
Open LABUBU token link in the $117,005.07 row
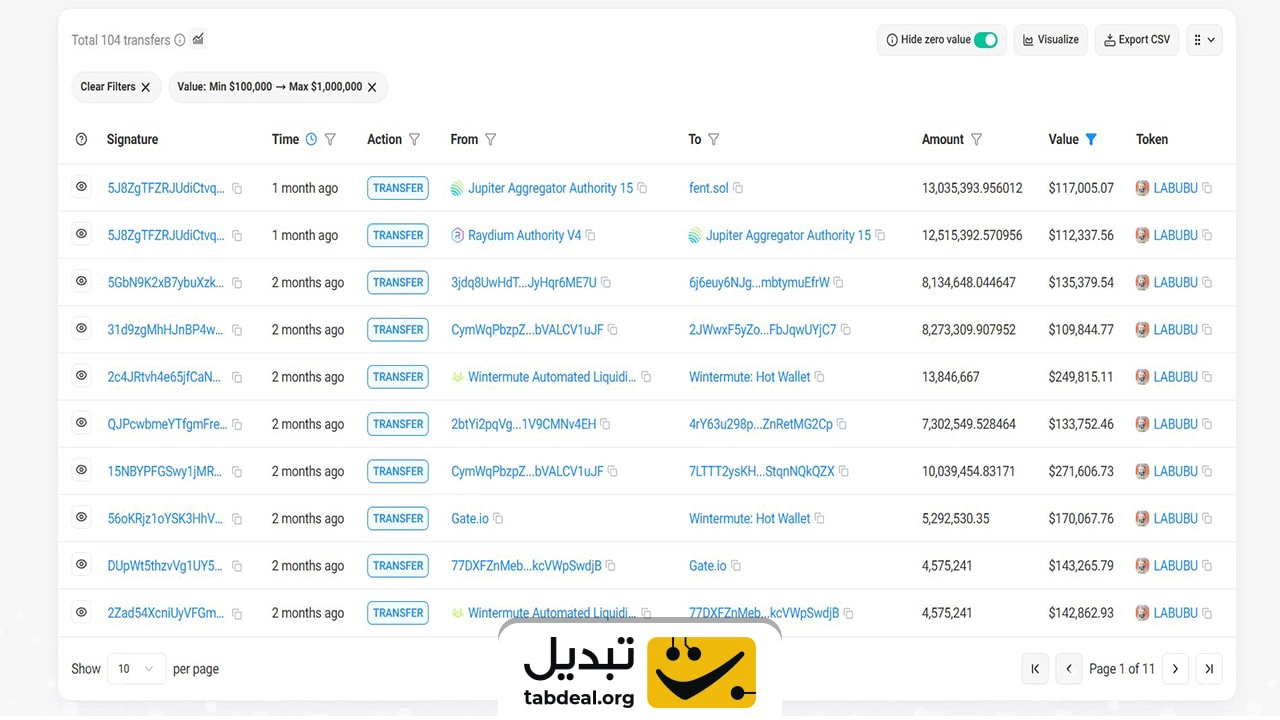tap(1175, 188)
